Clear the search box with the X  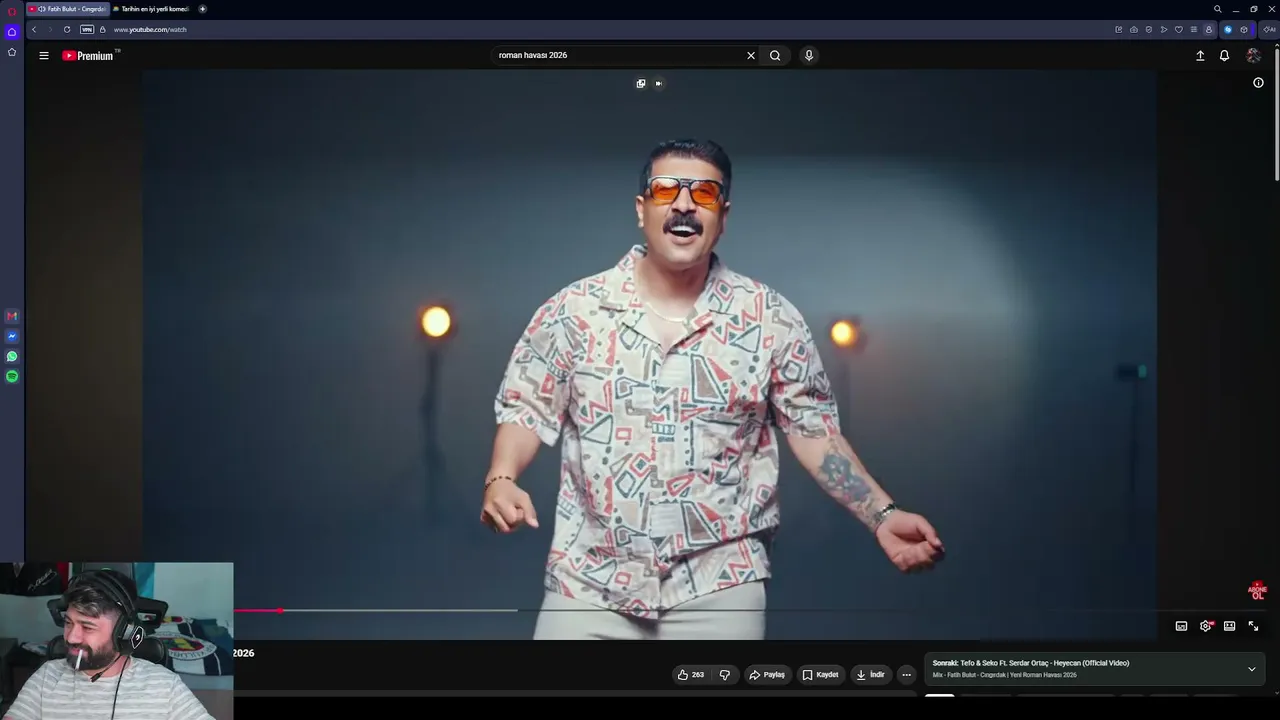(x=751, y=56)
